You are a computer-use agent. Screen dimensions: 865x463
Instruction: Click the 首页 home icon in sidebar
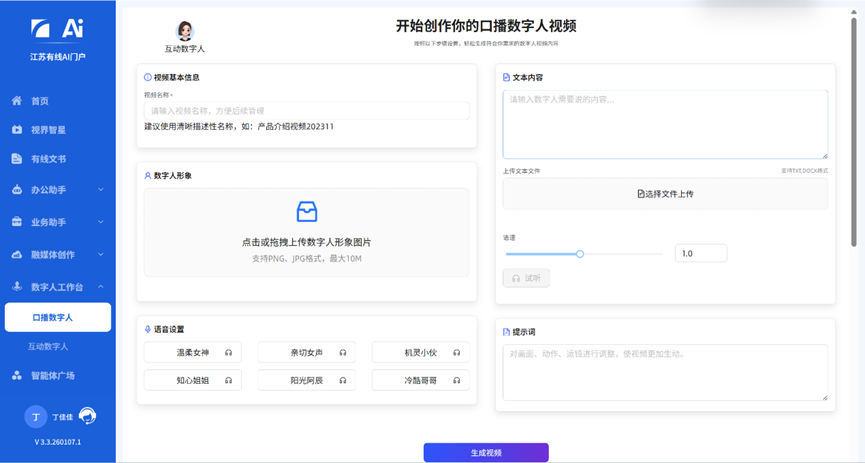[x=17, y=101]
